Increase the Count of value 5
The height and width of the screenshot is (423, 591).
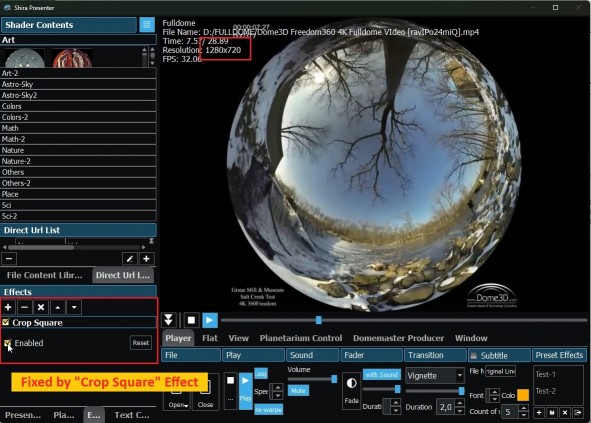click(524, 408)
